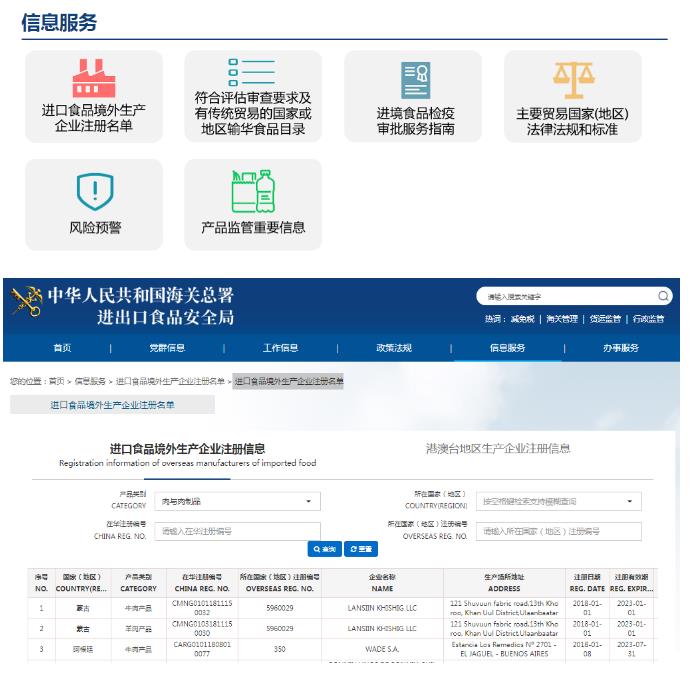Open 主要贸易国家(地区)法律法规和标准 card label
700x683 pixels.
[x=572, y=121]
